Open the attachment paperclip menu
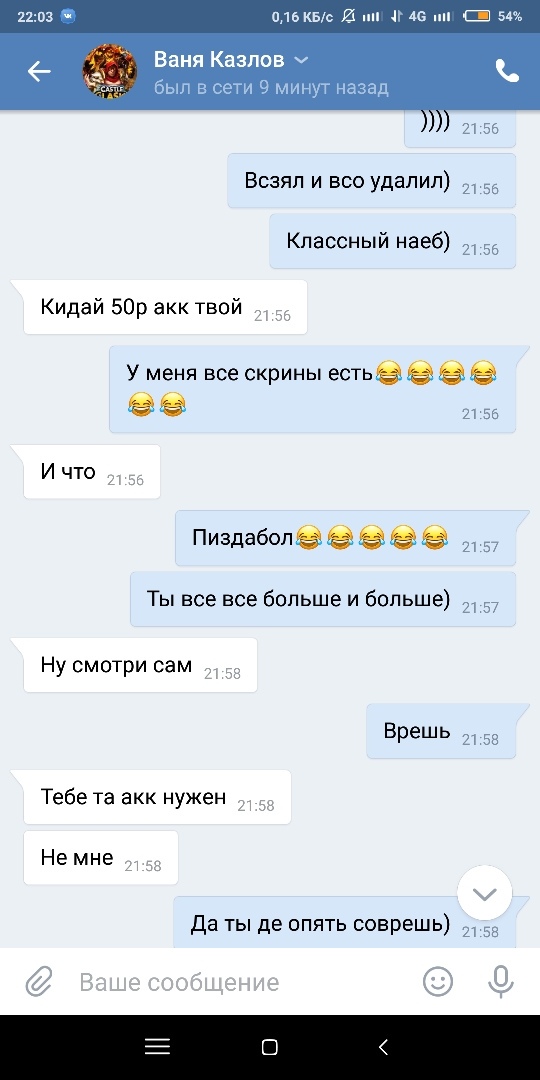The height and width of the screenshot is (1080, 540). 39,982
